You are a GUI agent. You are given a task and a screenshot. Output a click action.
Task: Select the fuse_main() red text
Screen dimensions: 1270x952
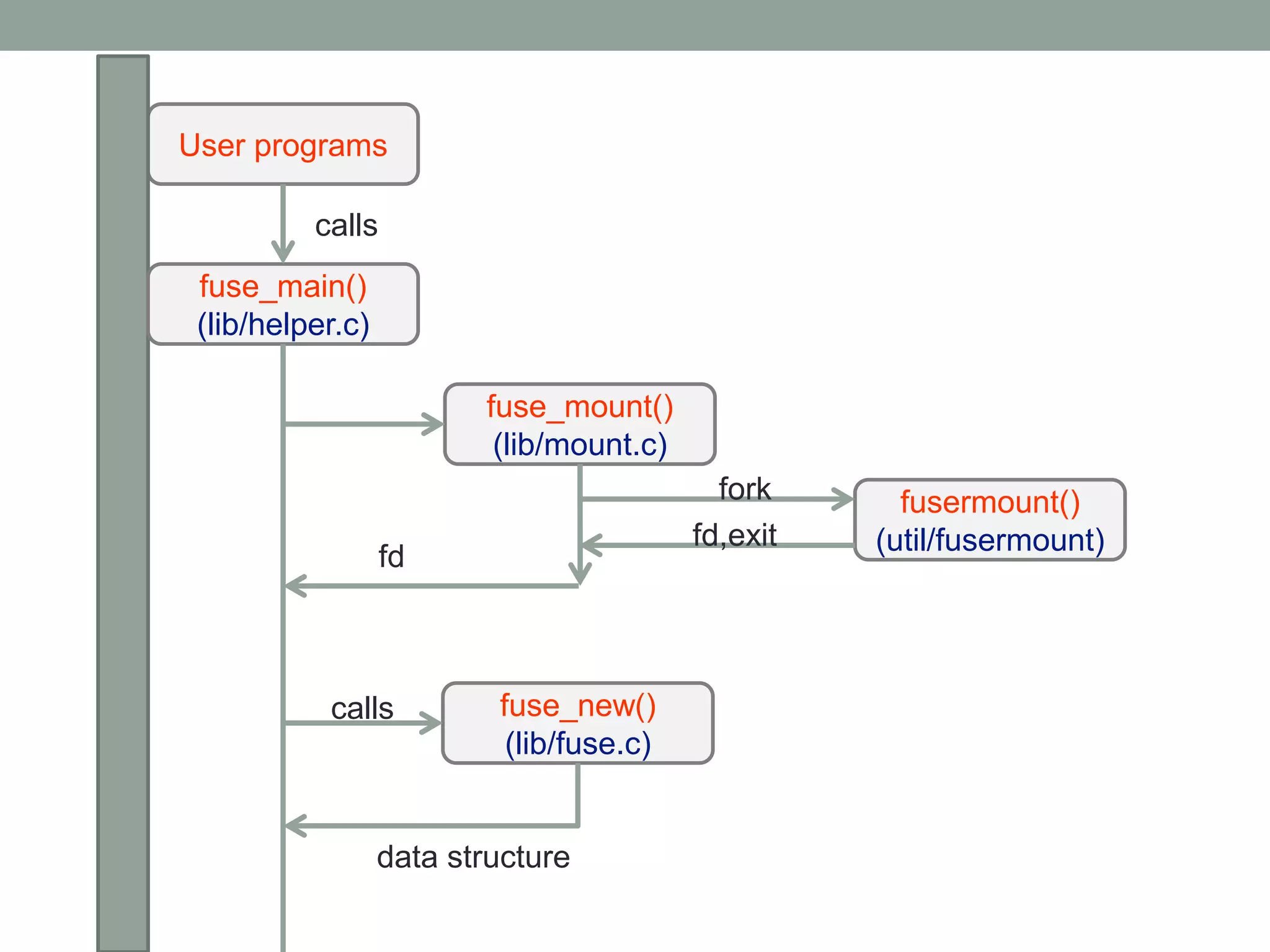pyautogui.click(x=283, y=287)
